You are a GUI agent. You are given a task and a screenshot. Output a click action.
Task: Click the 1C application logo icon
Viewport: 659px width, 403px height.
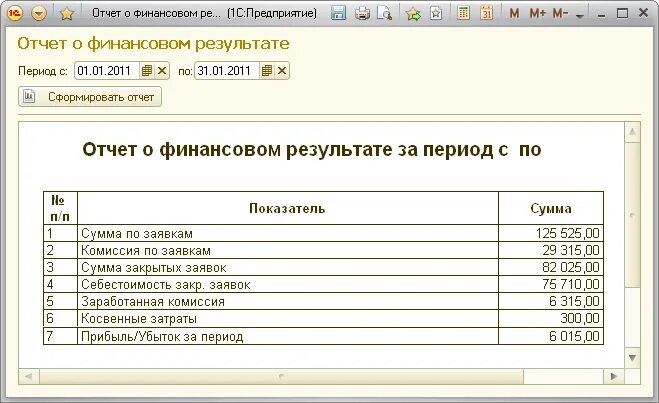point(15,13)
